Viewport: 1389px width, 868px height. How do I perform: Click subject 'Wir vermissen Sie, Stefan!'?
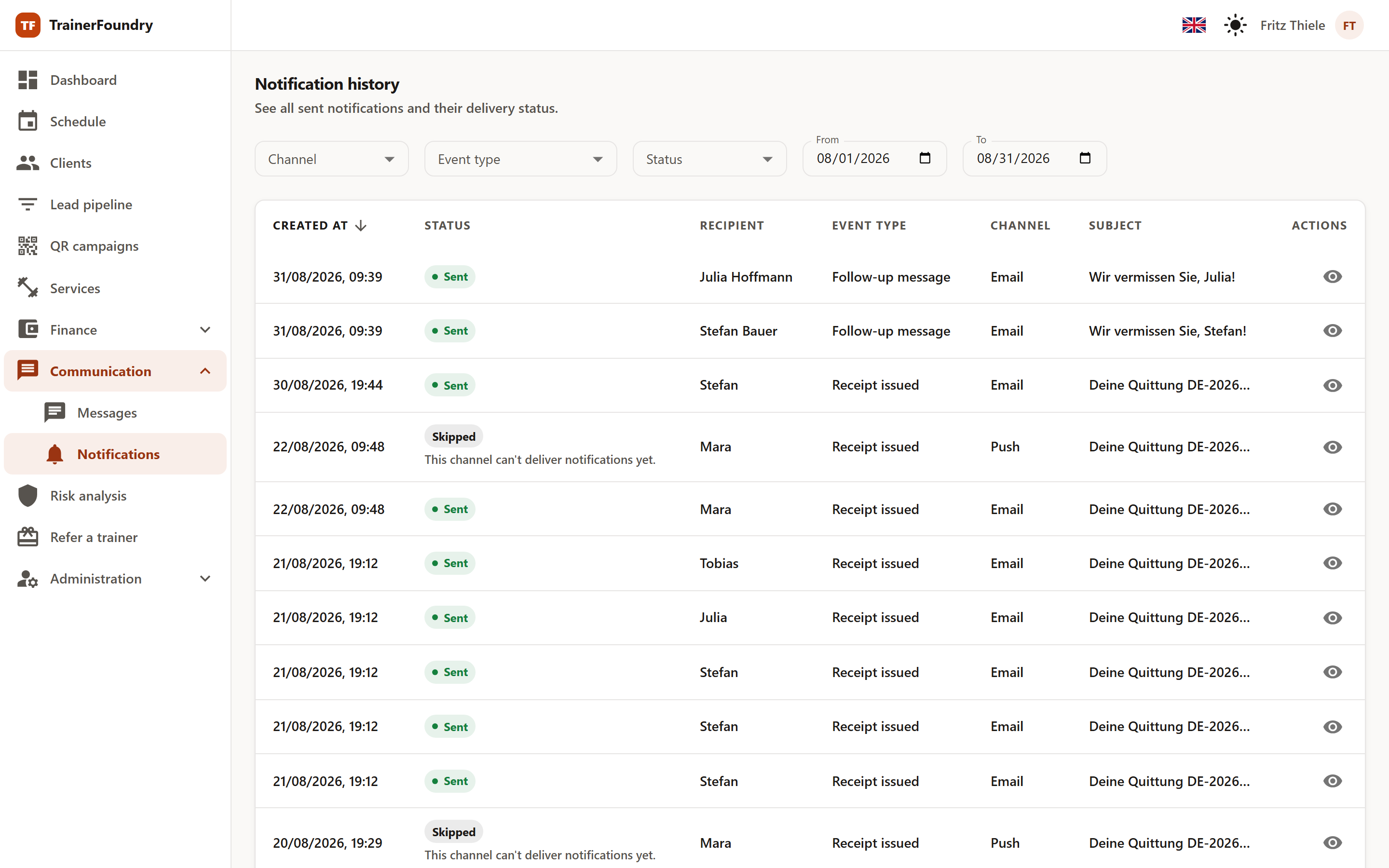(x=1168, y=331)
